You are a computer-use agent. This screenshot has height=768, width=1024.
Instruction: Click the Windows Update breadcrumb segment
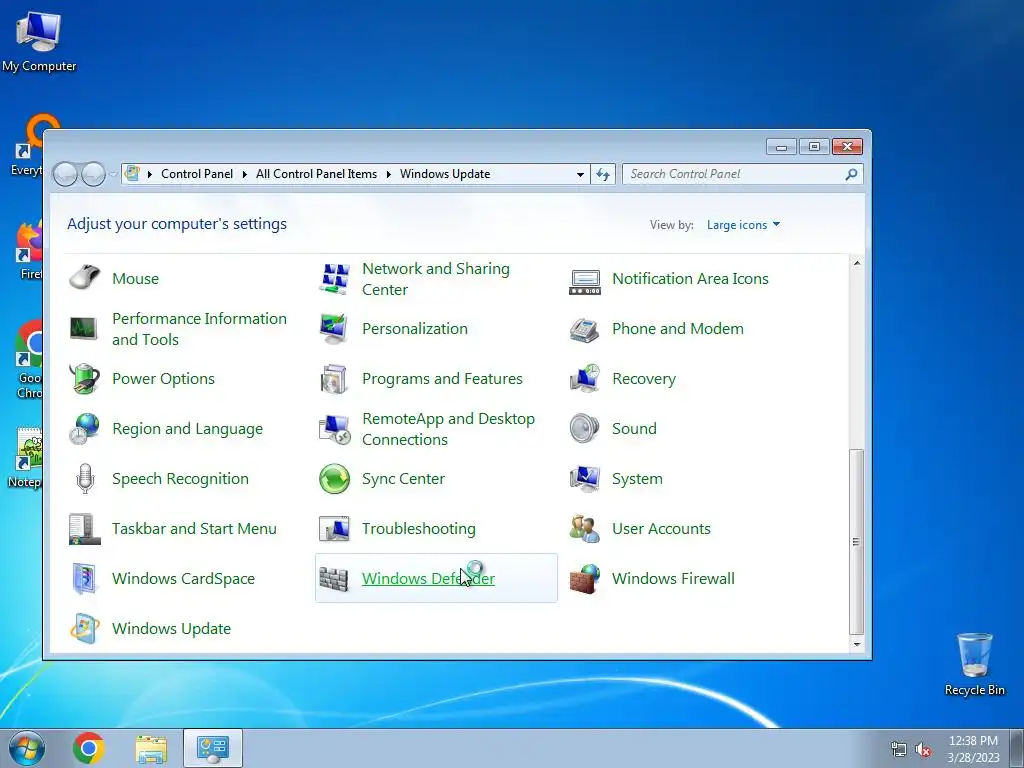pos(445,174)
